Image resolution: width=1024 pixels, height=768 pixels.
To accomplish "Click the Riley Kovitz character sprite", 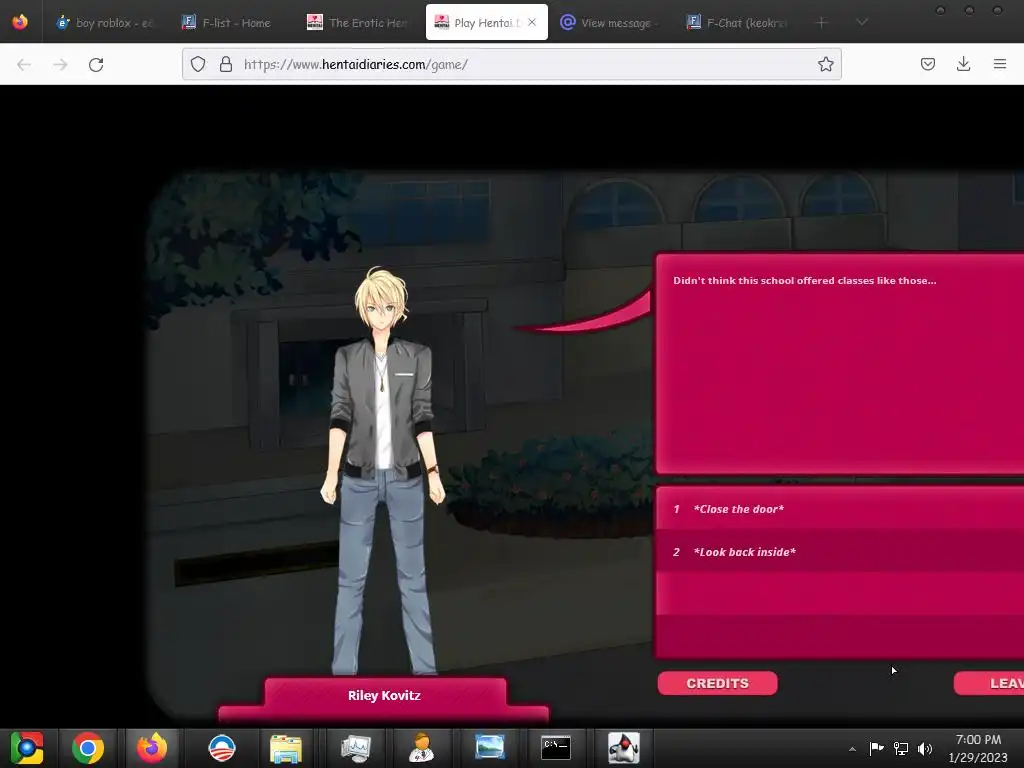I will pyautogui.click(x=383, y=470).
